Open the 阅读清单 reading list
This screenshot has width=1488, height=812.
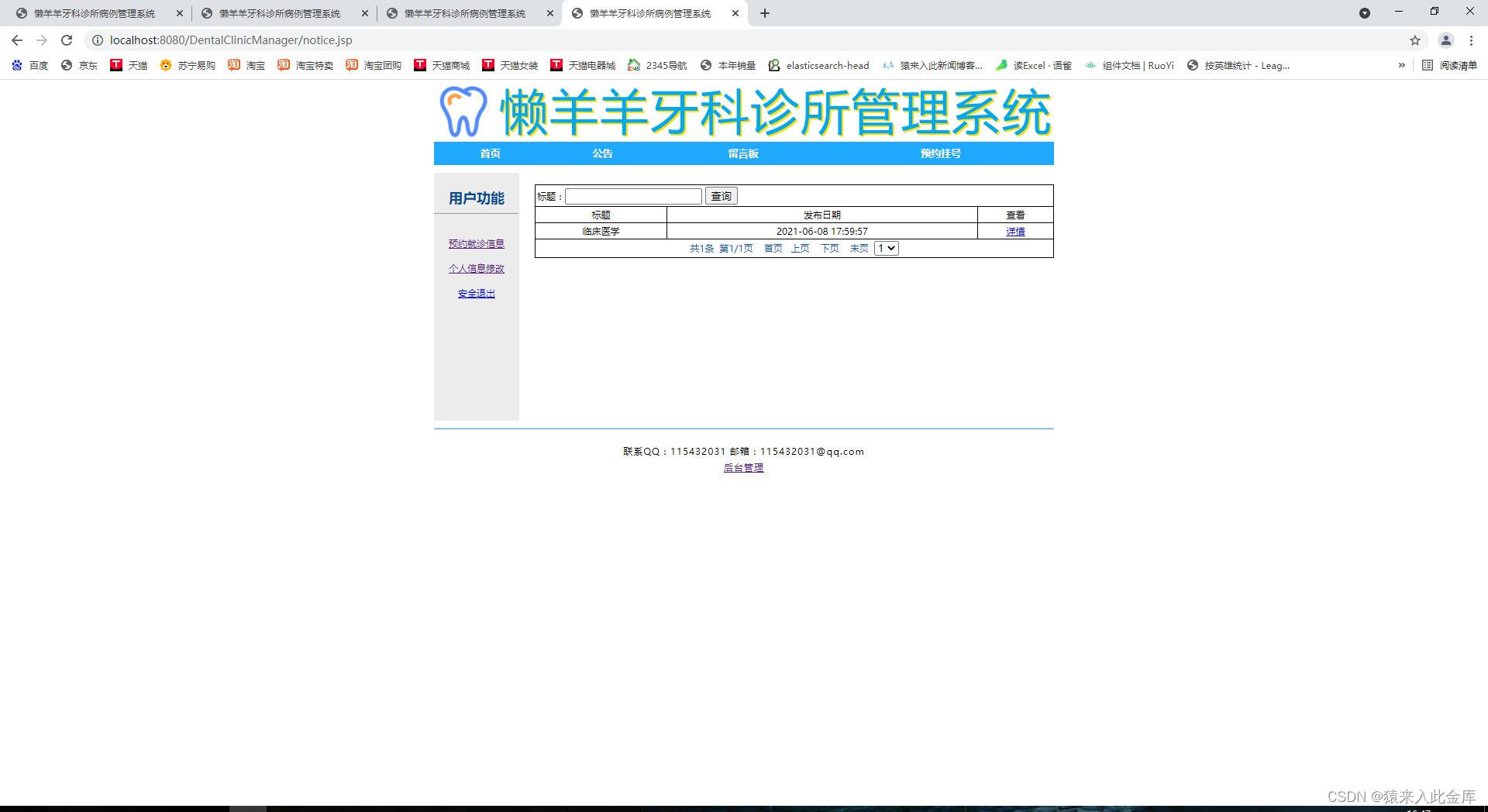pyautogui.click(x=1449, y=66)
